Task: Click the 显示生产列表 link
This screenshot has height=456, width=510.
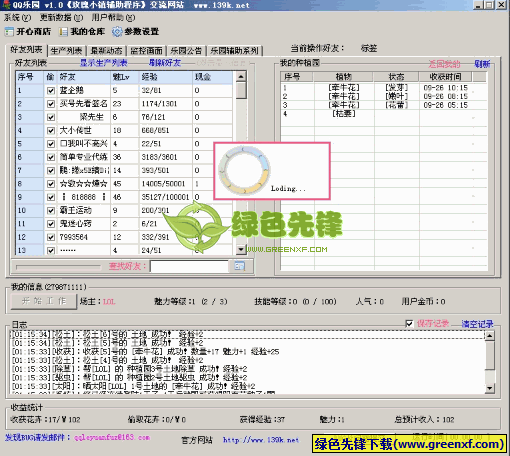Action: (x=104, y=63)
